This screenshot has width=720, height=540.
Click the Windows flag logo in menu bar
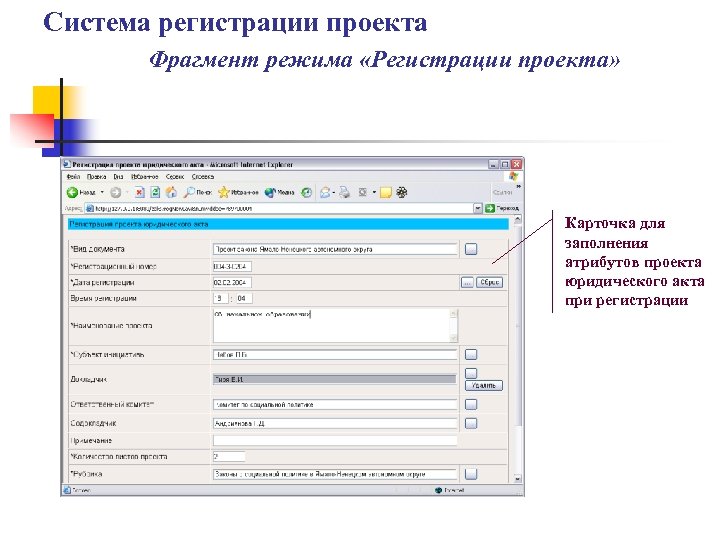click(513, 177)
